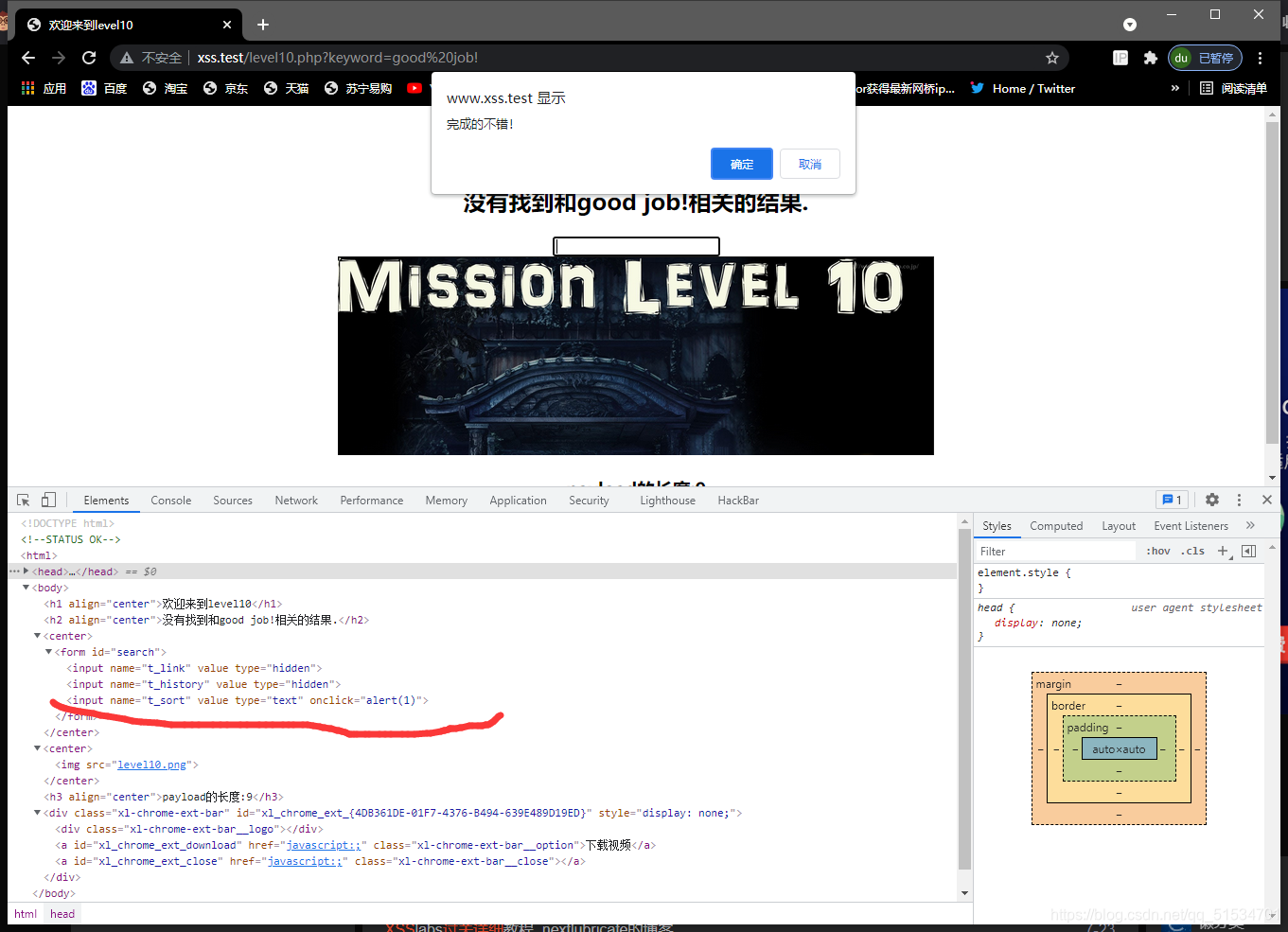Screen dimensions: 1288x932
Task: Click the Styles Filter input field
Action: pos(1056,551)
